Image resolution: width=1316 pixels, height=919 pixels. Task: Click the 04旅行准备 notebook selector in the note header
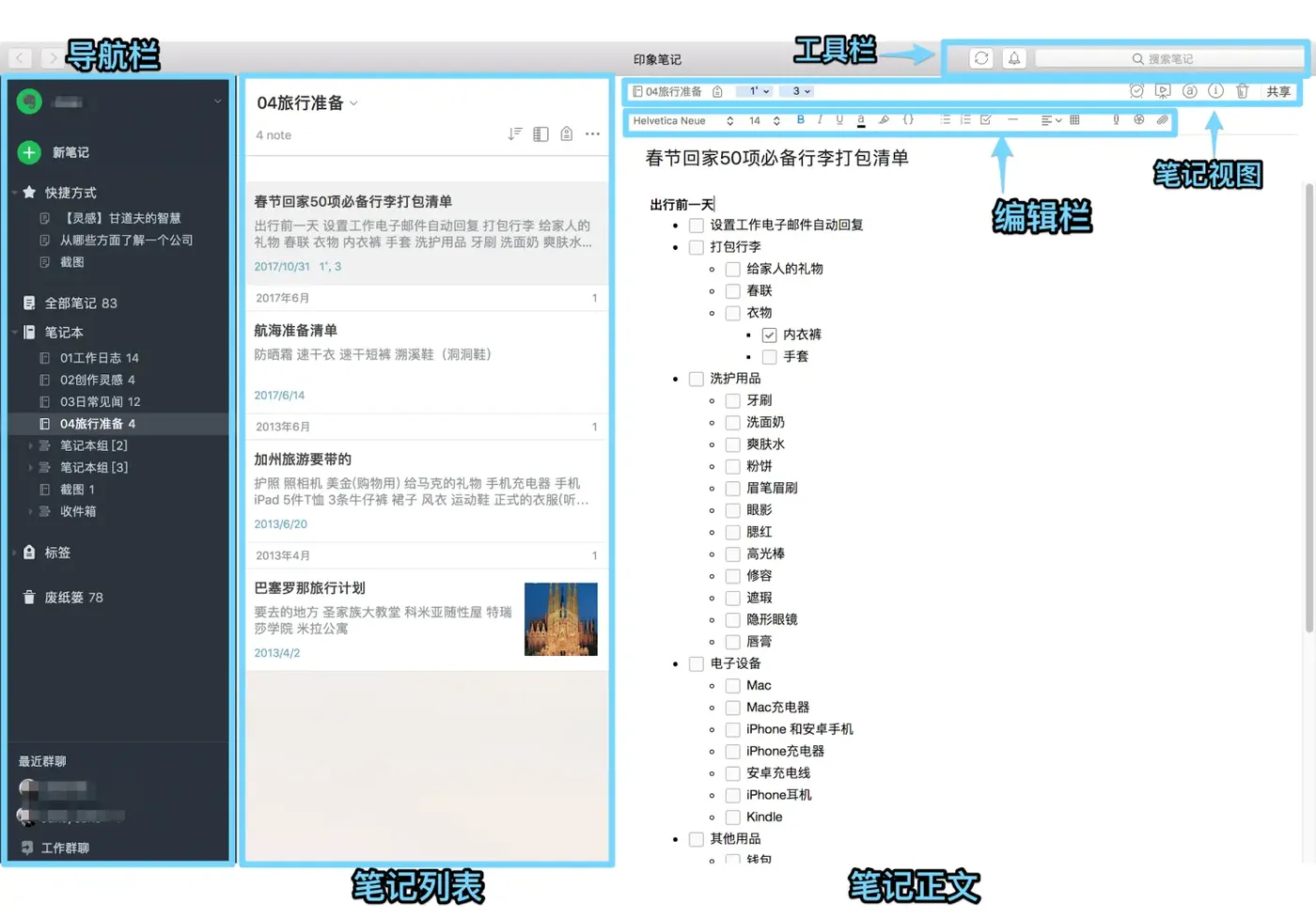click(667, 91)
